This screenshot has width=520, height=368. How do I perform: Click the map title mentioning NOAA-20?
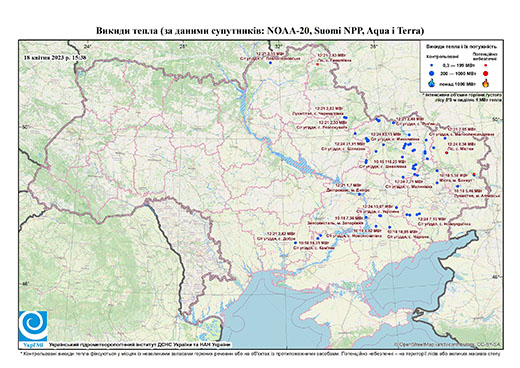[260, 31]
